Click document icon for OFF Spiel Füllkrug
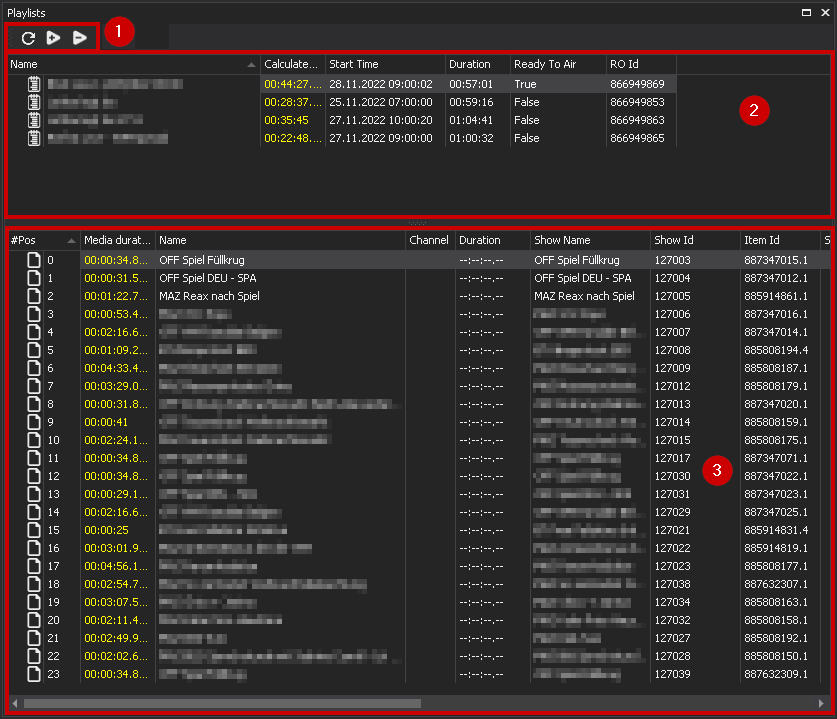 click(33, 260)
